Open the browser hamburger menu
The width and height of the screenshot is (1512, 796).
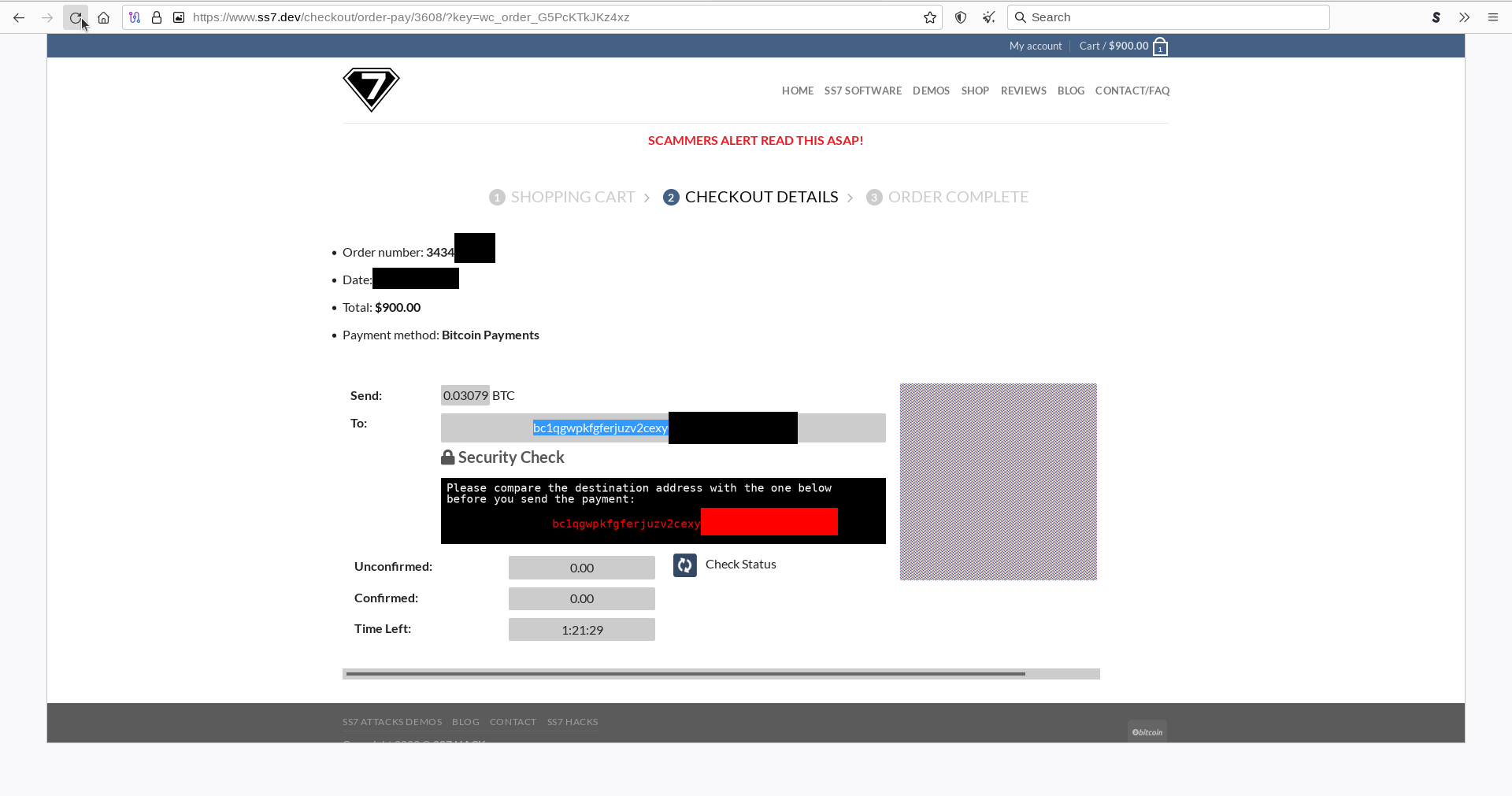[x=1493, y=17]
